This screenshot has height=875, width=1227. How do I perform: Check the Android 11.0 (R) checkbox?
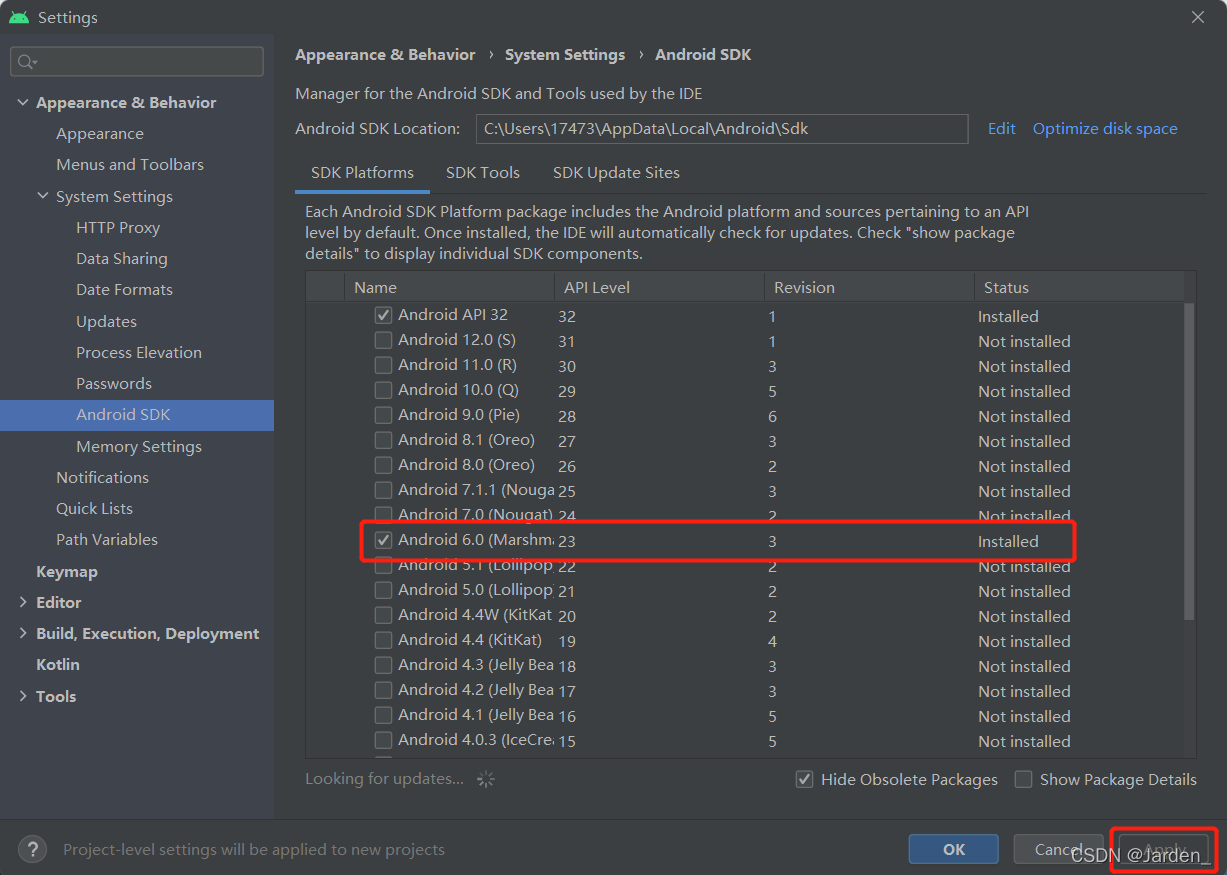[383, 365]
